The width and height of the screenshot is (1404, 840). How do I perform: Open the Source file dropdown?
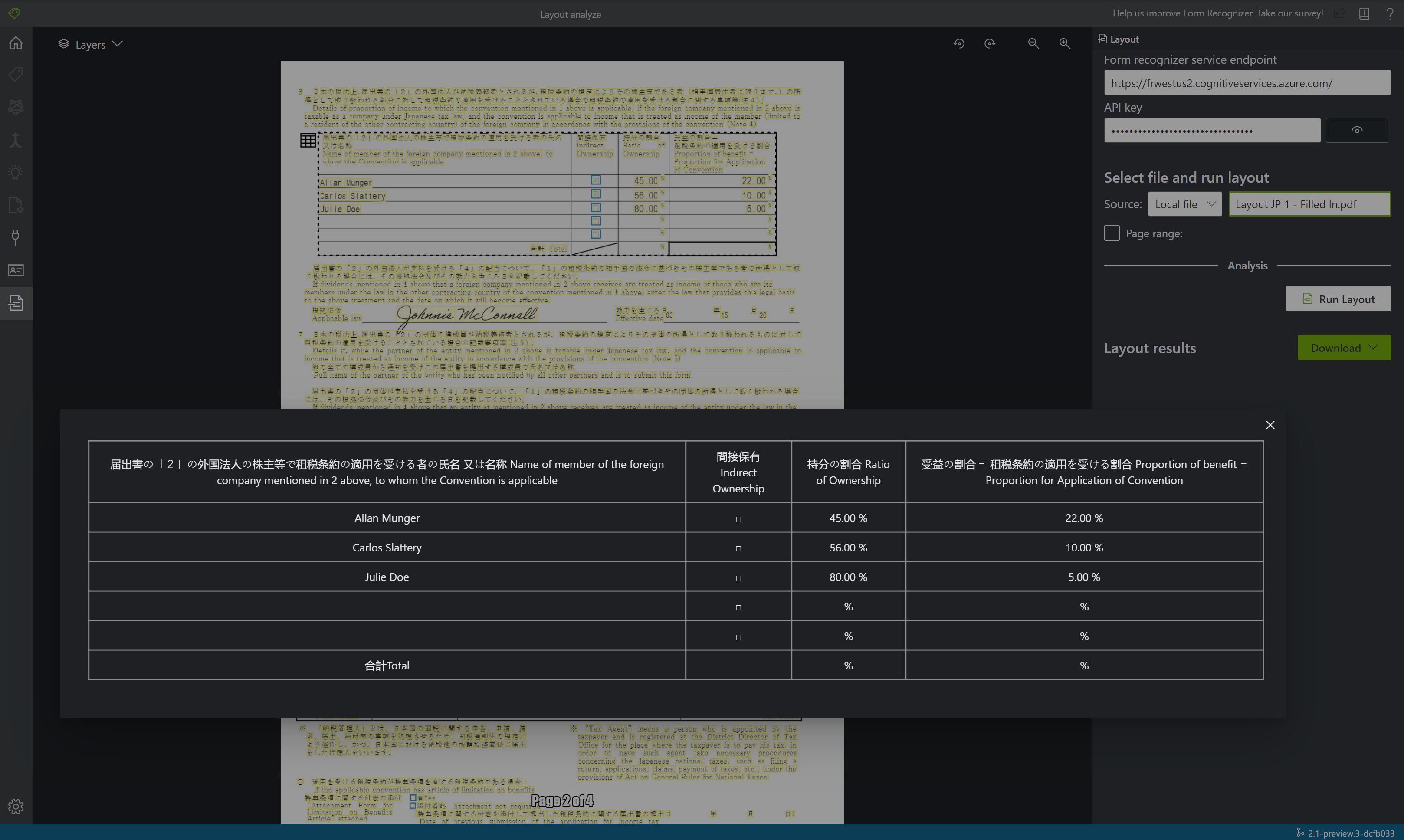[1184, 205]
